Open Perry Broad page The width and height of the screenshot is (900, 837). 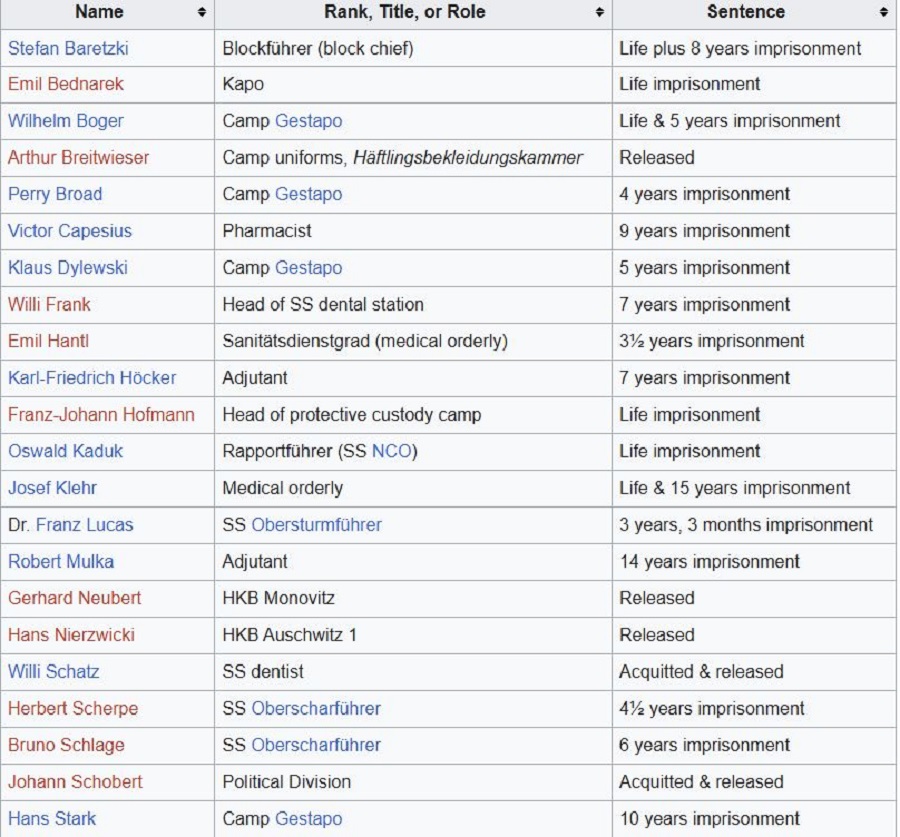click(55, 194)
